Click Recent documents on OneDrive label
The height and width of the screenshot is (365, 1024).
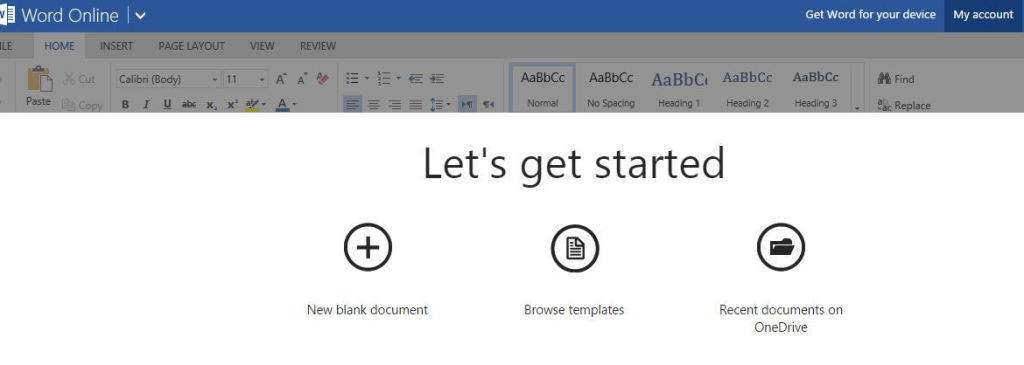[x=781, y=319]
